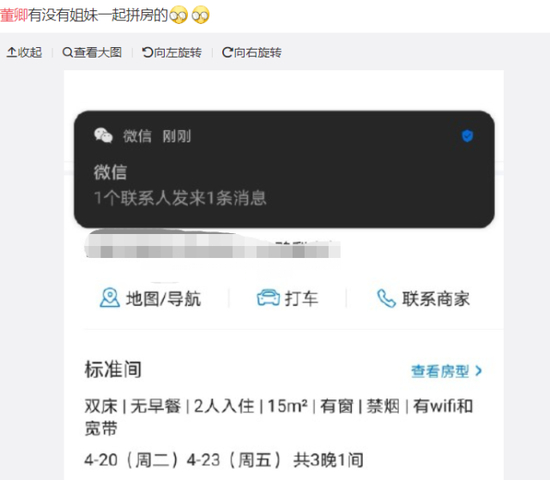Click the blurred hotel name area
Image resolution: width=550 pixels, height=480 pixels.
[x=213, y=244]
